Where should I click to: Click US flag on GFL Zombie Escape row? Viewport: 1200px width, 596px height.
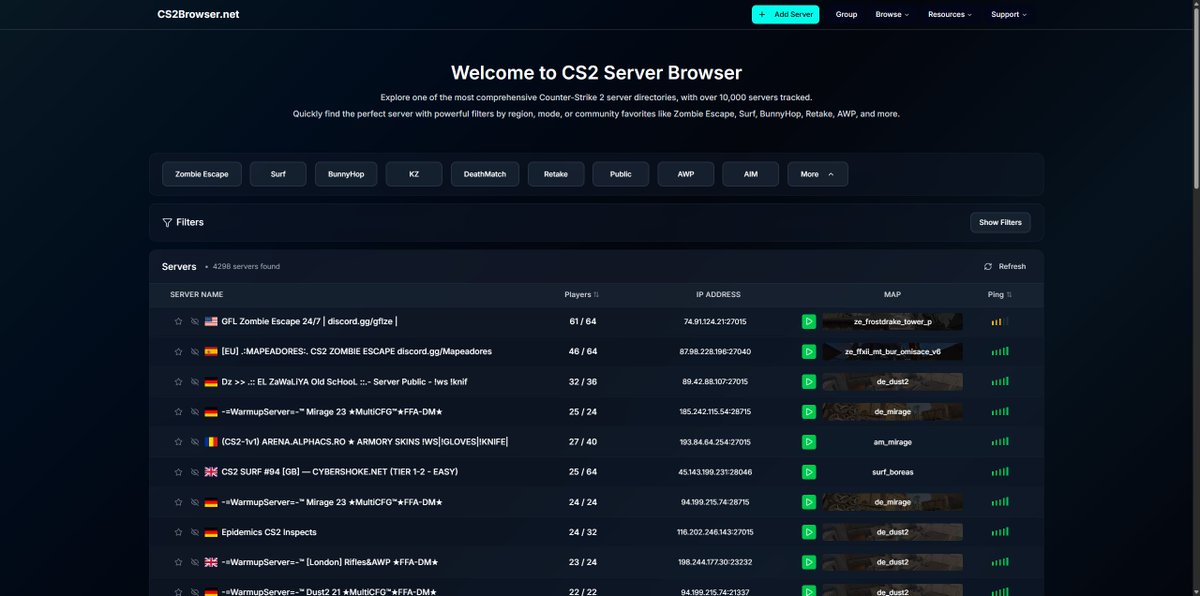coord(211,322)
